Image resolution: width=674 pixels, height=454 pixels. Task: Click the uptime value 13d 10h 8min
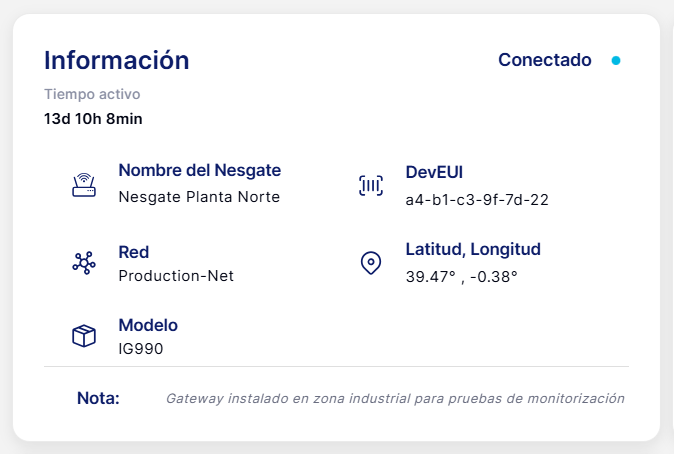click(94, 119)
